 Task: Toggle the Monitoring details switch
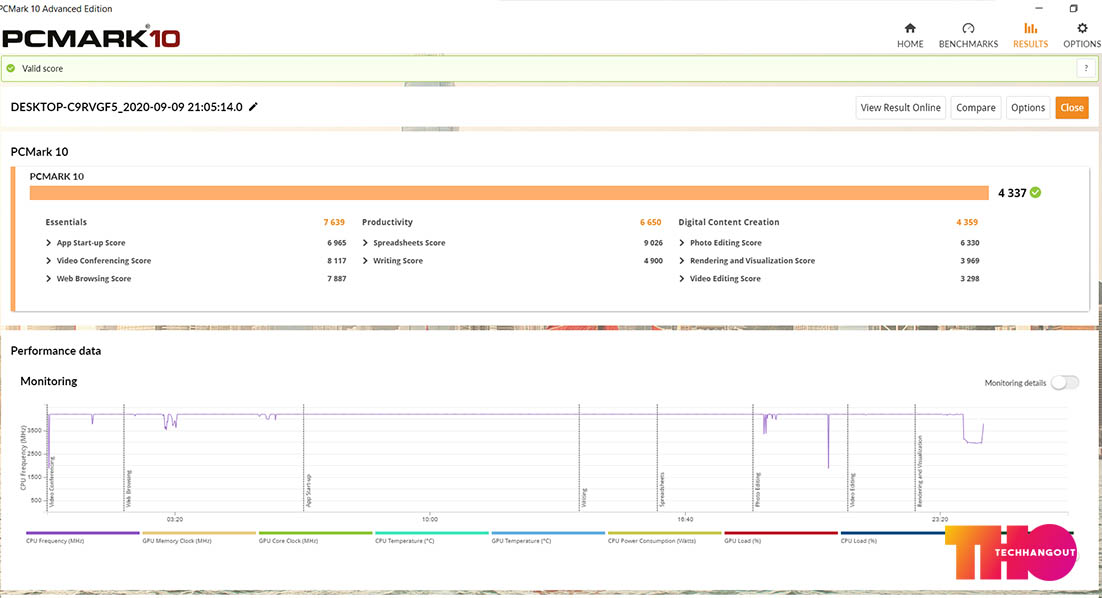coord(1064,382)
